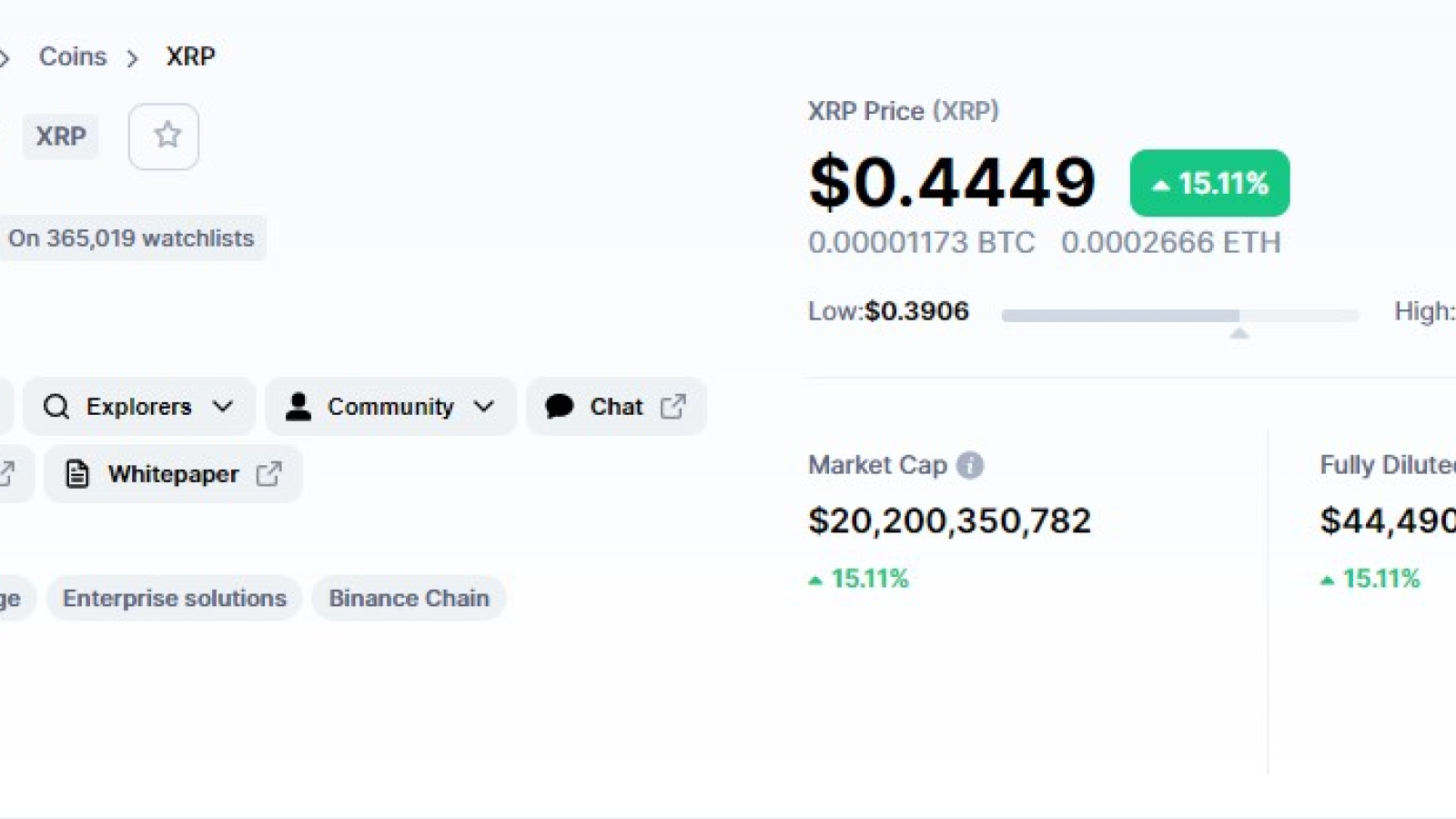Click the $20,200,350,782 market cap value
Image resolution: width=1456 pixels, height=819 pixels.
tap(949, 521)
